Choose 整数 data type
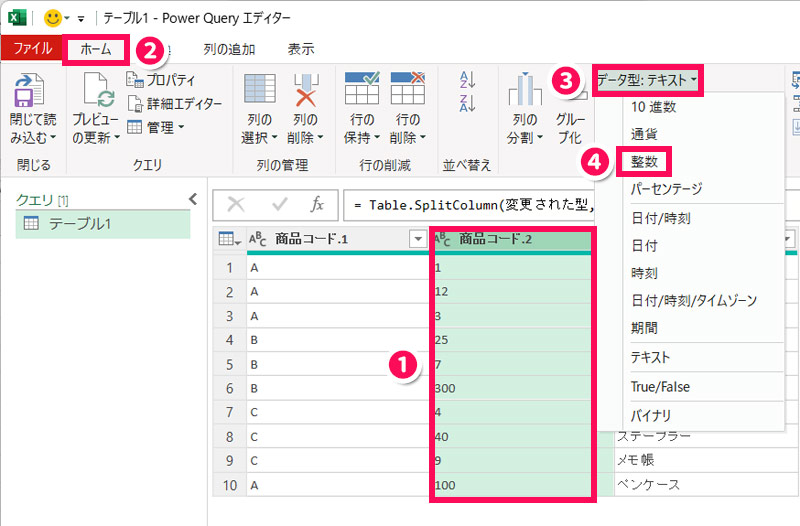The height and width of the screenshot is (526, 800). 644,162
